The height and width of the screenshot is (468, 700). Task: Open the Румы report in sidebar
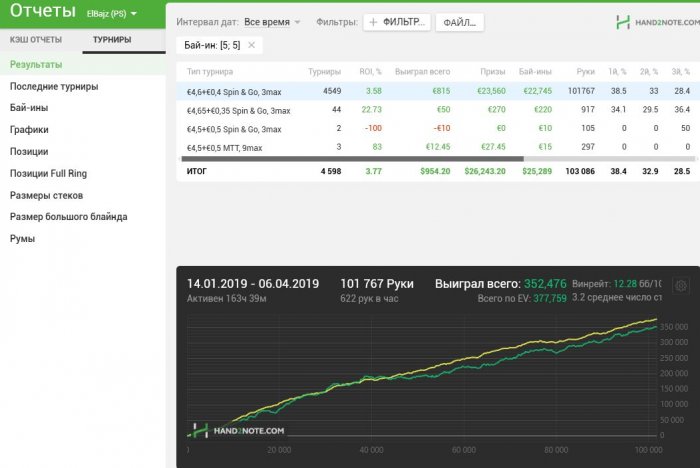pyautogui.click(x=22, y=239)
